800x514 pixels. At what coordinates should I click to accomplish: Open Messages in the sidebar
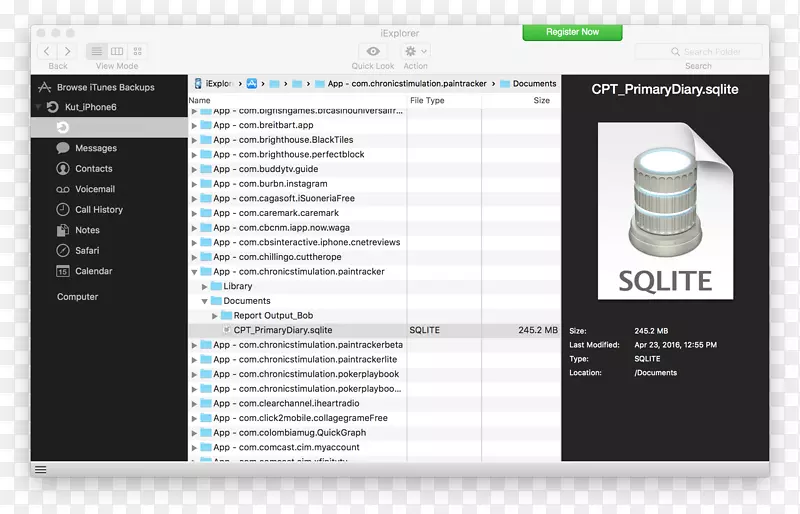95,148
